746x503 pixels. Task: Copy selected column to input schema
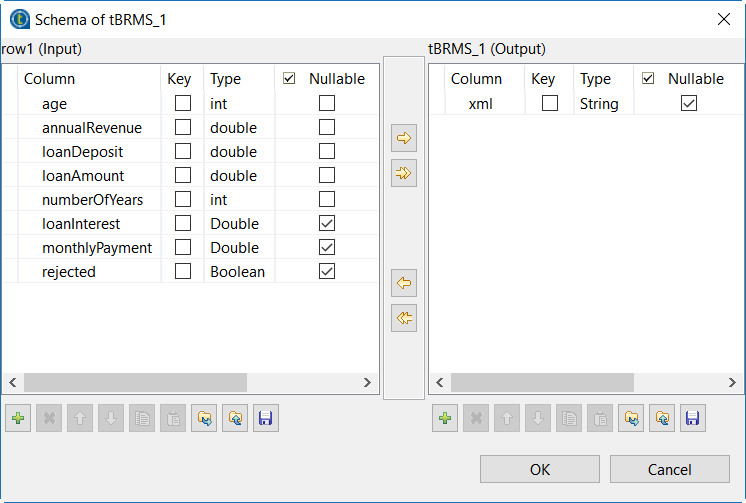[404, 284]
